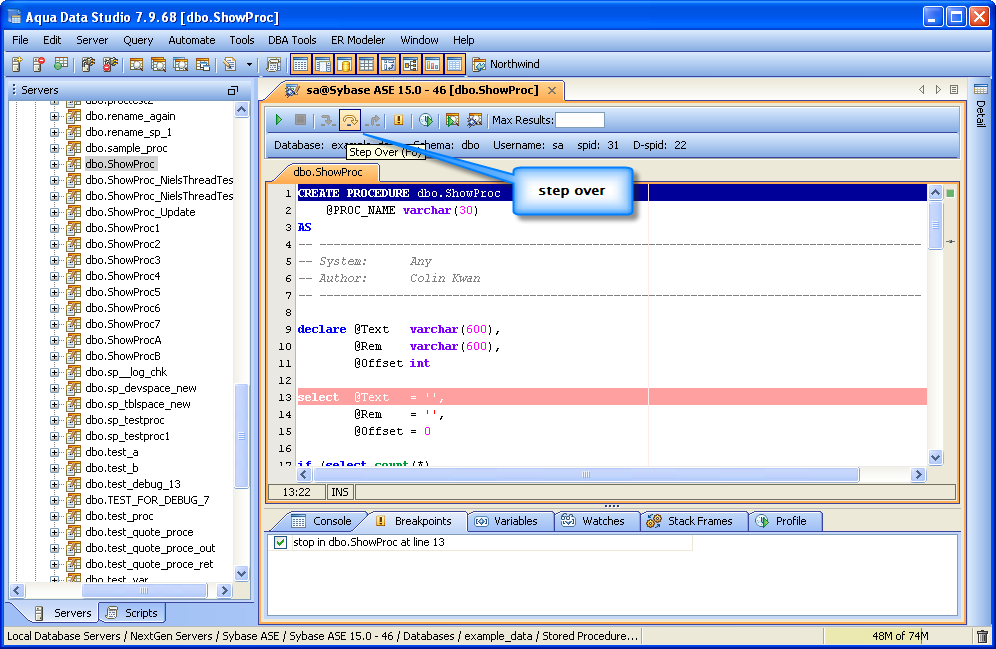
Task: Click the Step Over debugger icon
Action: tap(349, 120)
